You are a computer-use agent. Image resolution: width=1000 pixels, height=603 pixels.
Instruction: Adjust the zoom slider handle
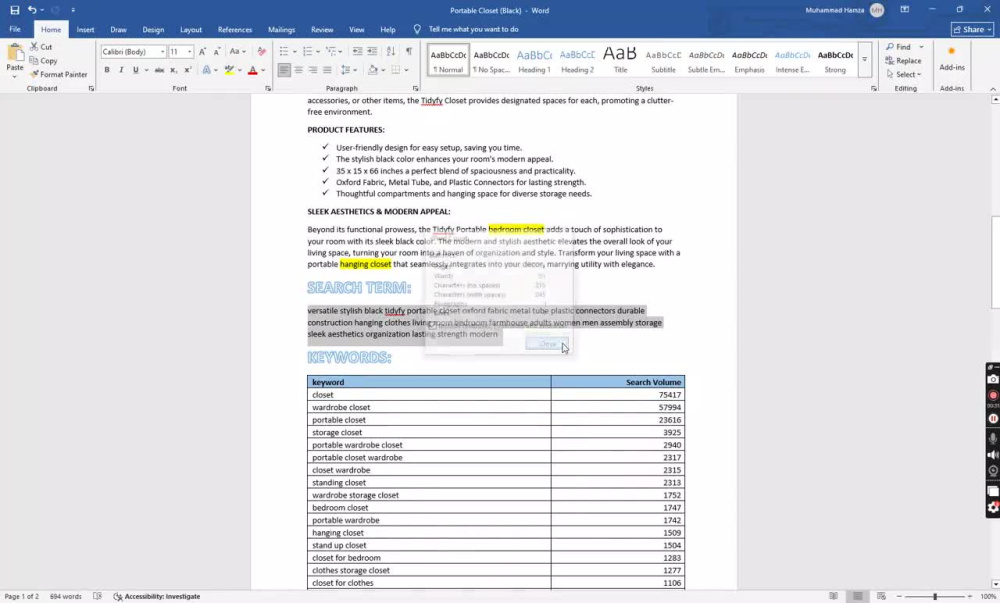coord(935,597)
